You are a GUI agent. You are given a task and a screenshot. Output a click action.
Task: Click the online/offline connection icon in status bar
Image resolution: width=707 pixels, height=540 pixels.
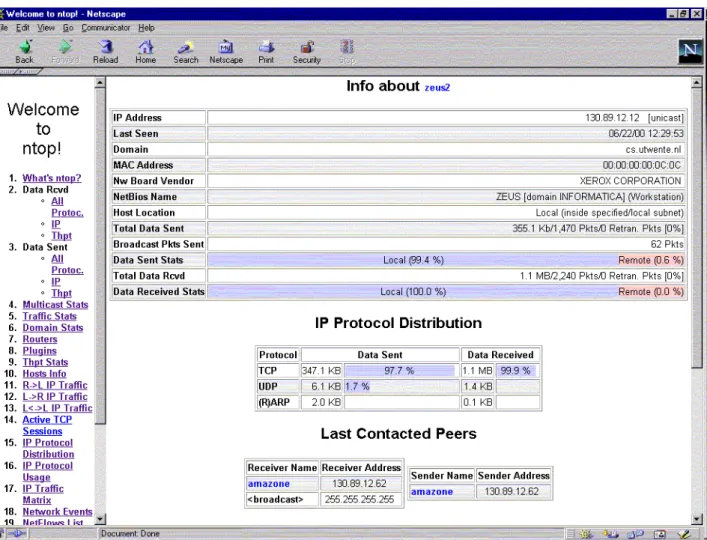point(17,534)
